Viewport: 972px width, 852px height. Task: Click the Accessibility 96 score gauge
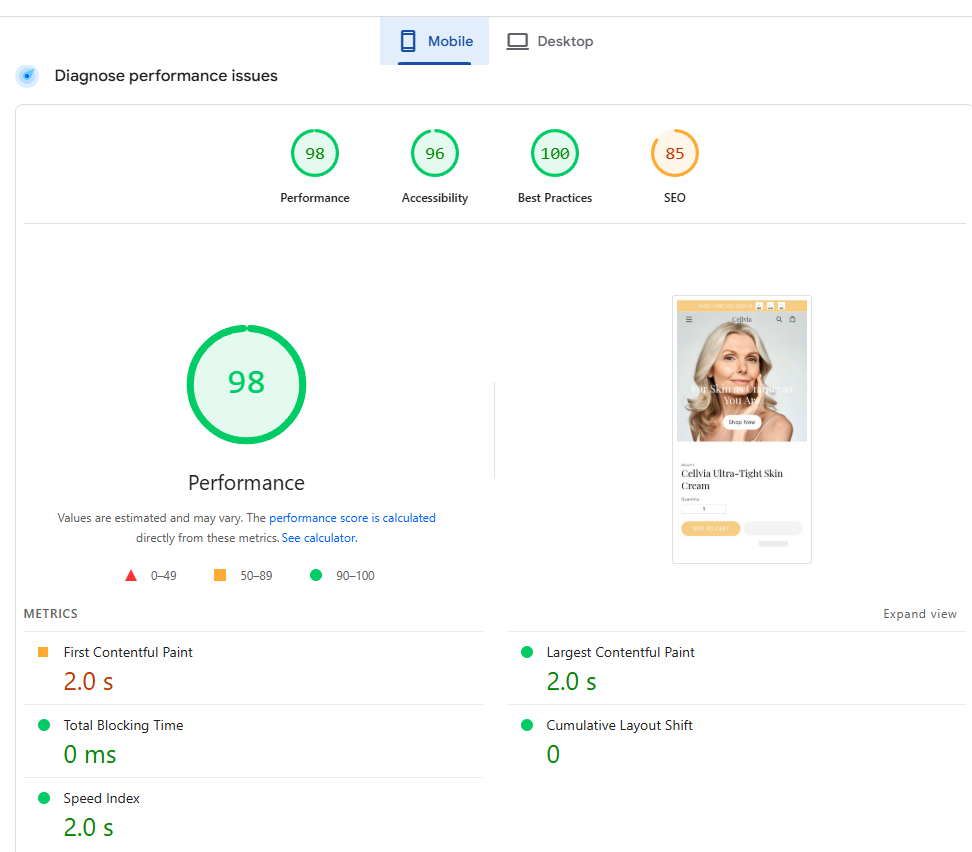[x=435, y=154]
